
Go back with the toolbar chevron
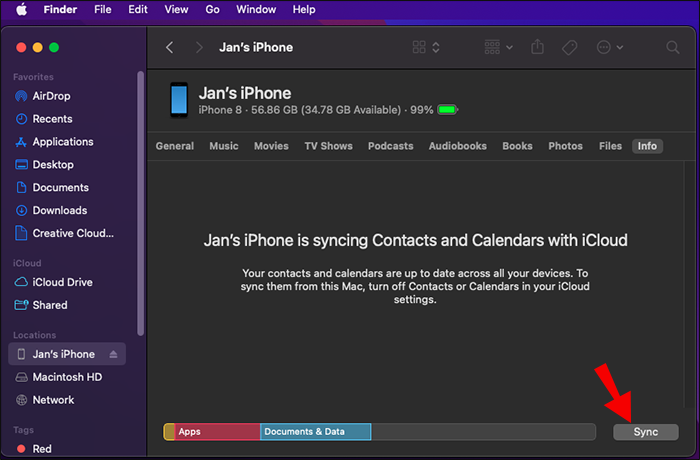(x=170, y=47)
